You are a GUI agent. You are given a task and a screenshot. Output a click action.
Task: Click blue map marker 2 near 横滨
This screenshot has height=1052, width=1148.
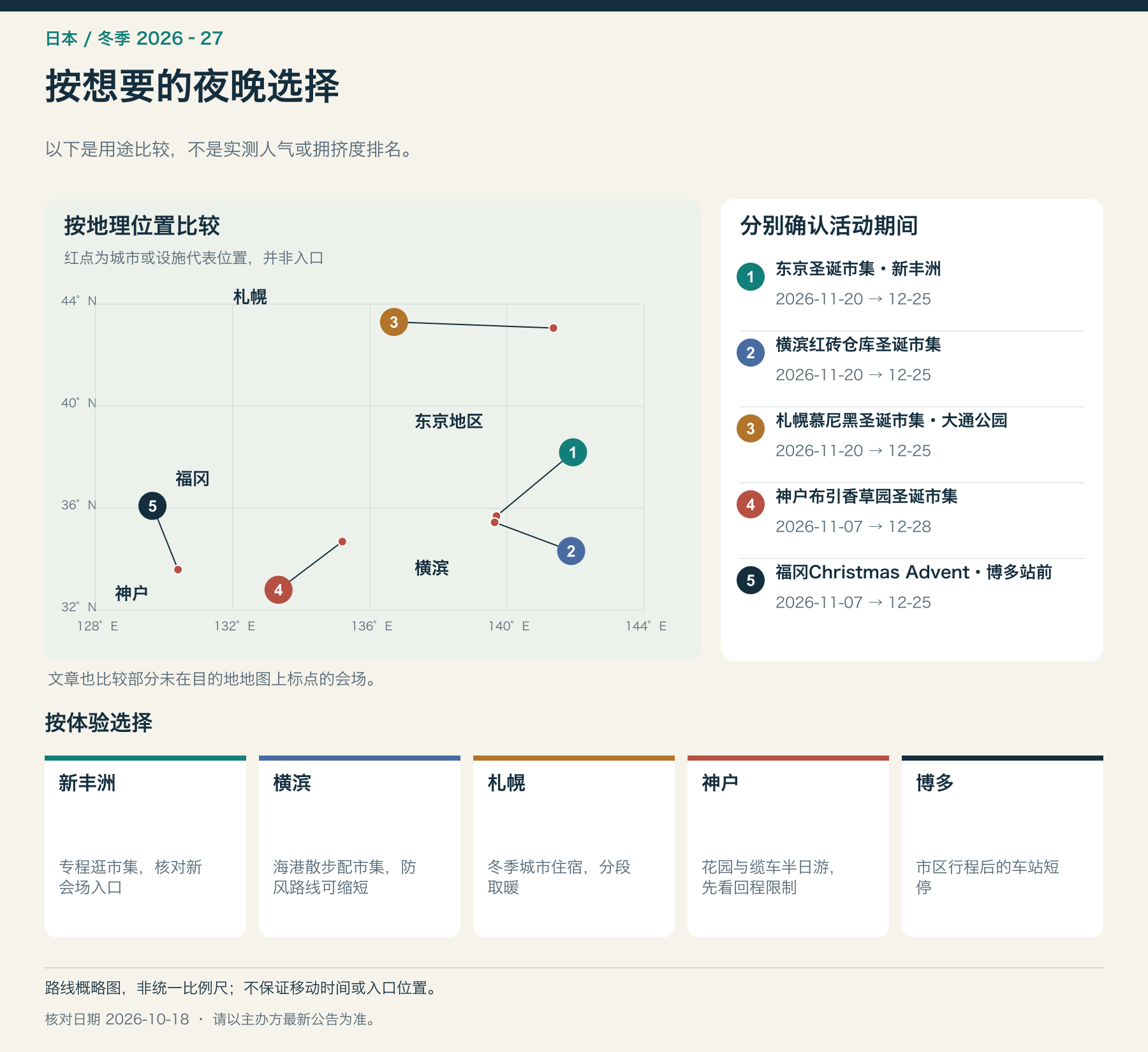coord(571,551)
